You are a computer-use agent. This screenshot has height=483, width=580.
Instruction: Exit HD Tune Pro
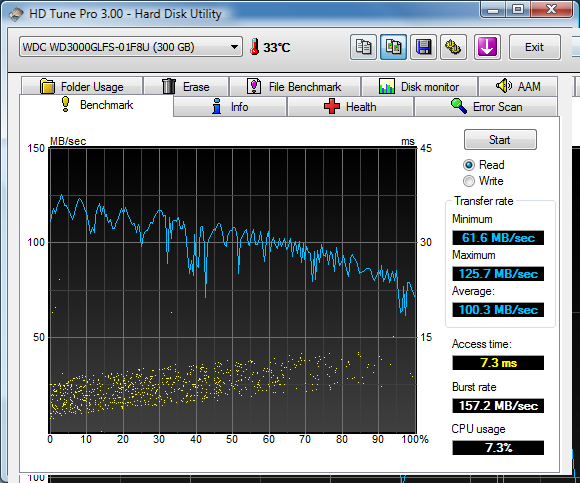tap(535, 47)
